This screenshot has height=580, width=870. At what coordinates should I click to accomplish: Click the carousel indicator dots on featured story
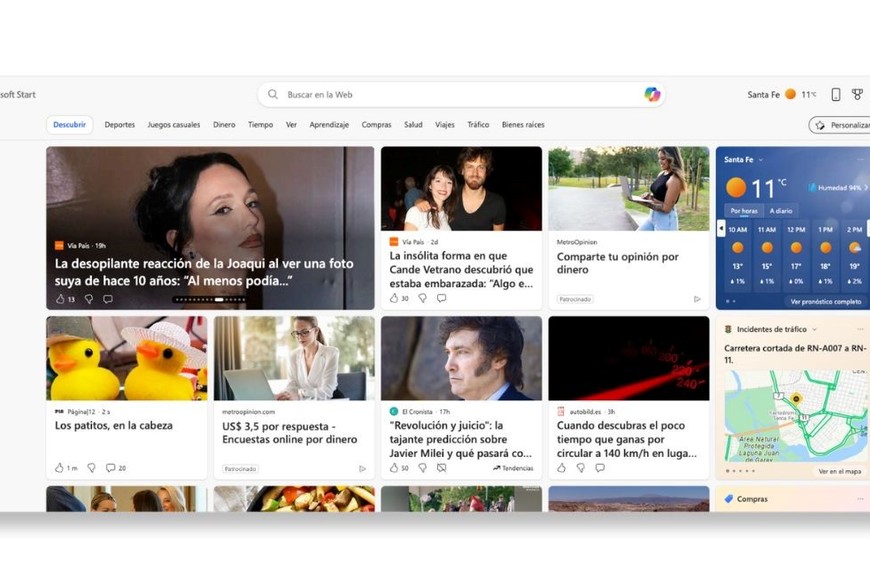pyautogui.click(x=210, y=299)
